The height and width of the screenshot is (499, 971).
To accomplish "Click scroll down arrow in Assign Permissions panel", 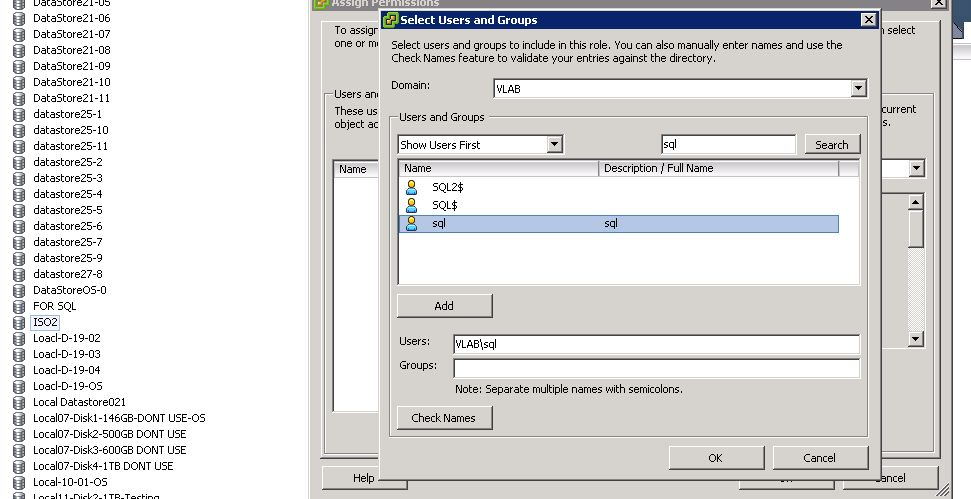I will 916,339.
